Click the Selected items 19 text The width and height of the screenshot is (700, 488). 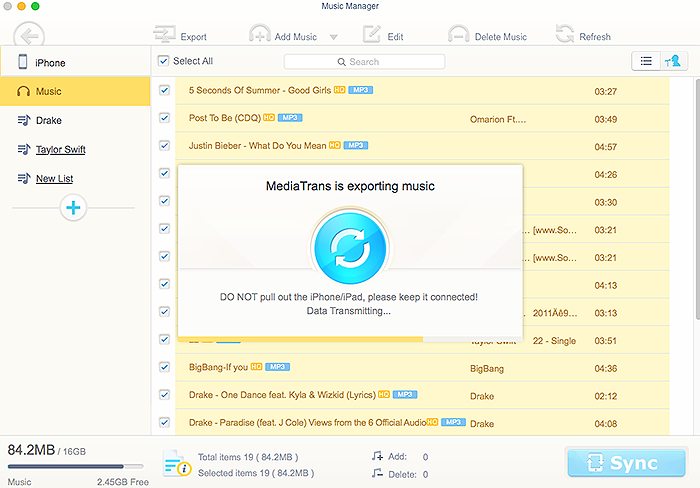tap(256, 473)
